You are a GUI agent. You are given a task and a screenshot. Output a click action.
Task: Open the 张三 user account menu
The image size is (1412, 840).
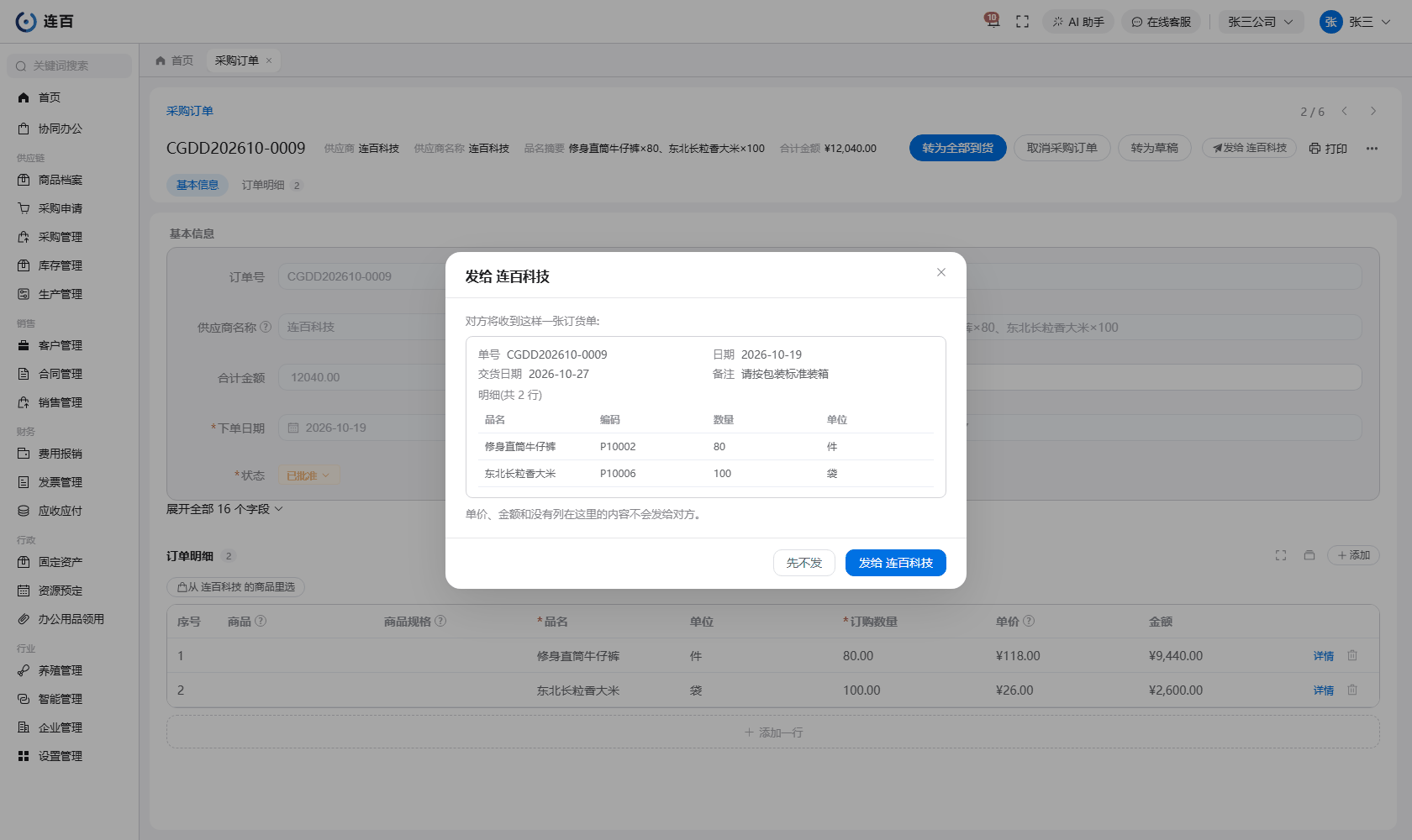1355,22
